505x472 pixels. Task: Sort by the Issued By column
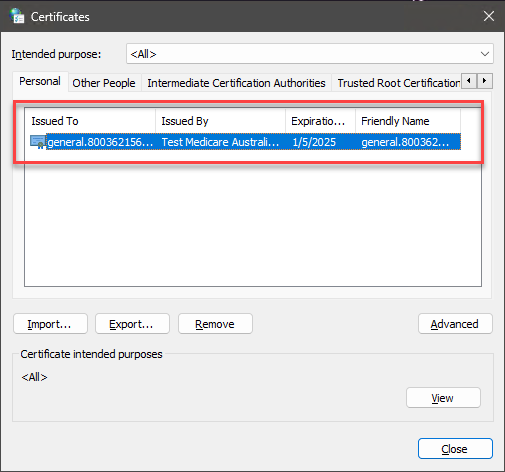220,121
